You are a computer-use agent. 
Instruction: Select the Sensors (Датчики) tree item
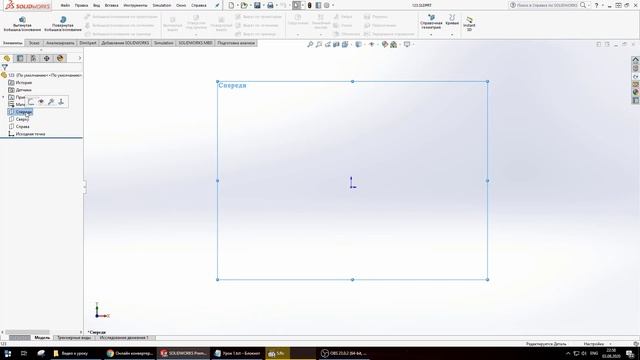[20, 90]
